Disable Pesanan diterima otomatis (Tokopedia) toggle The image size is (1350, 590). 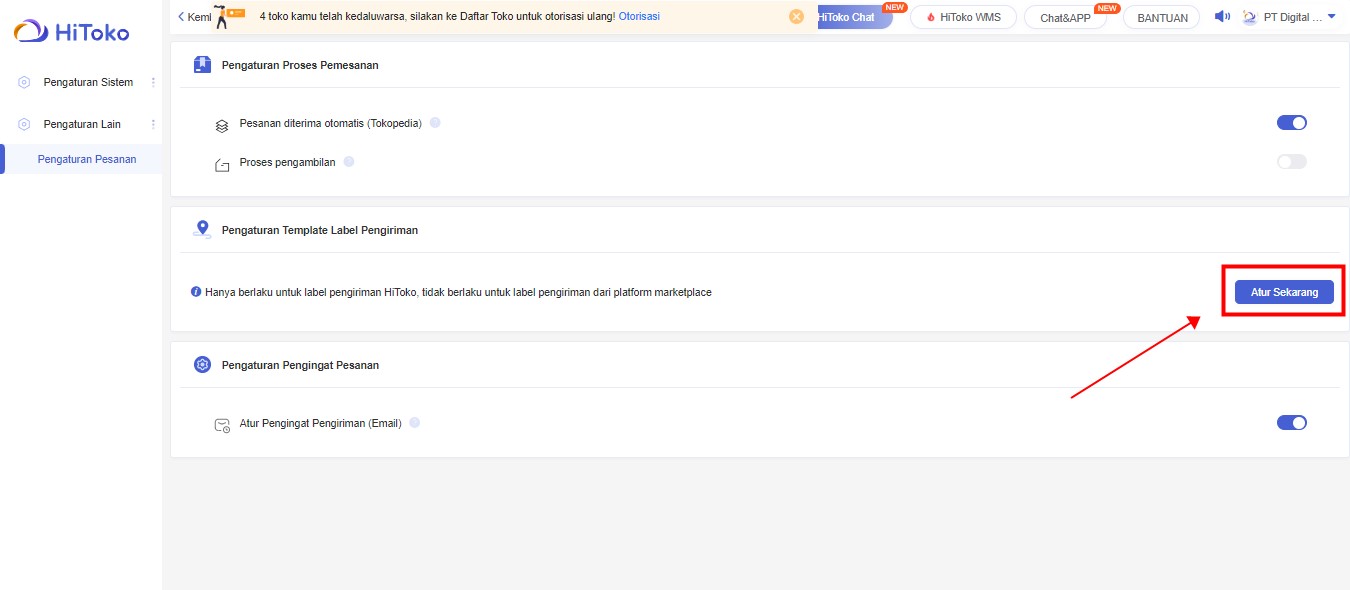click(1291, 123)
